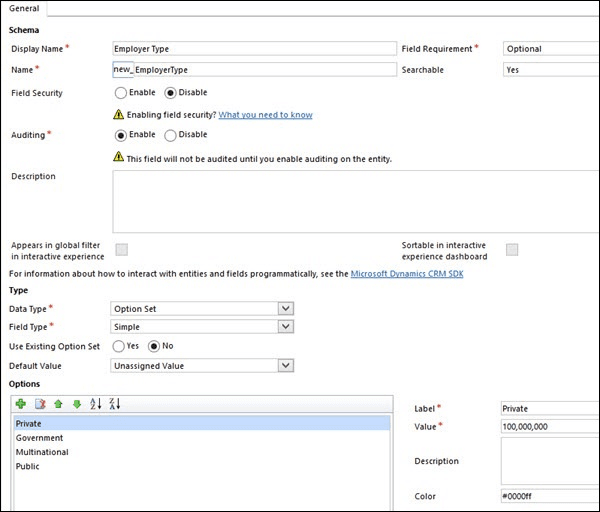Click the Color field showing #0000ff

[x=548, y=497]
